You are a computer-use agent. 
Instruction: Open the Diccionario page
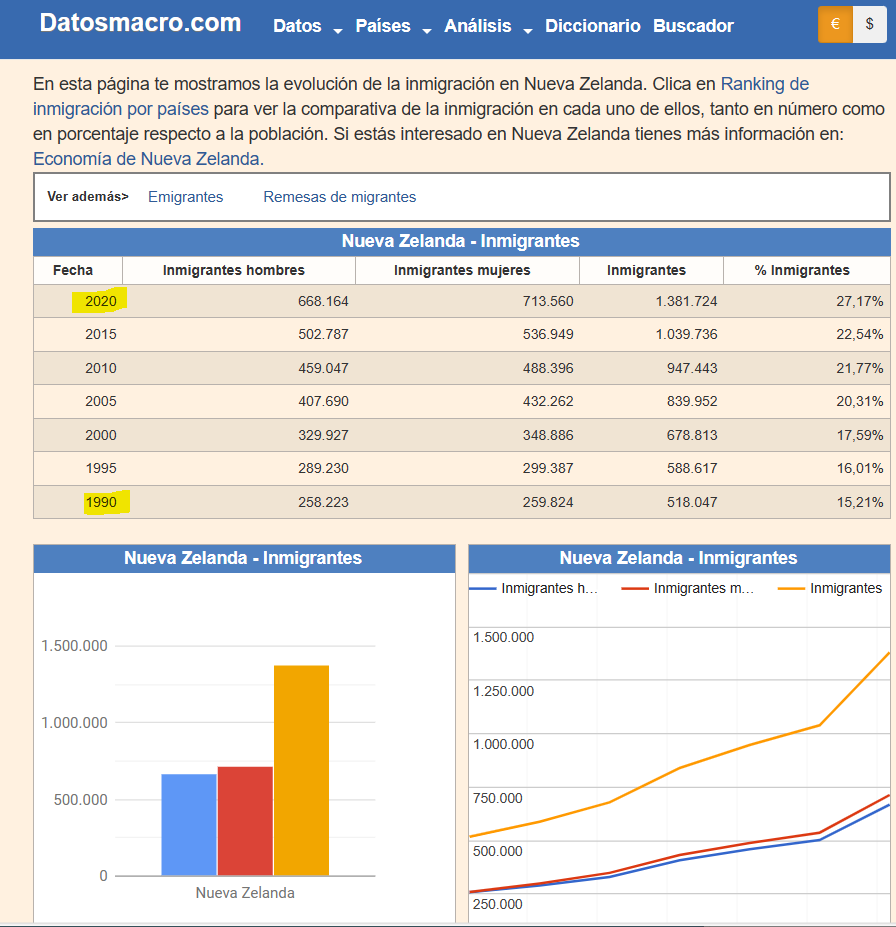click(x=592, y=26)
